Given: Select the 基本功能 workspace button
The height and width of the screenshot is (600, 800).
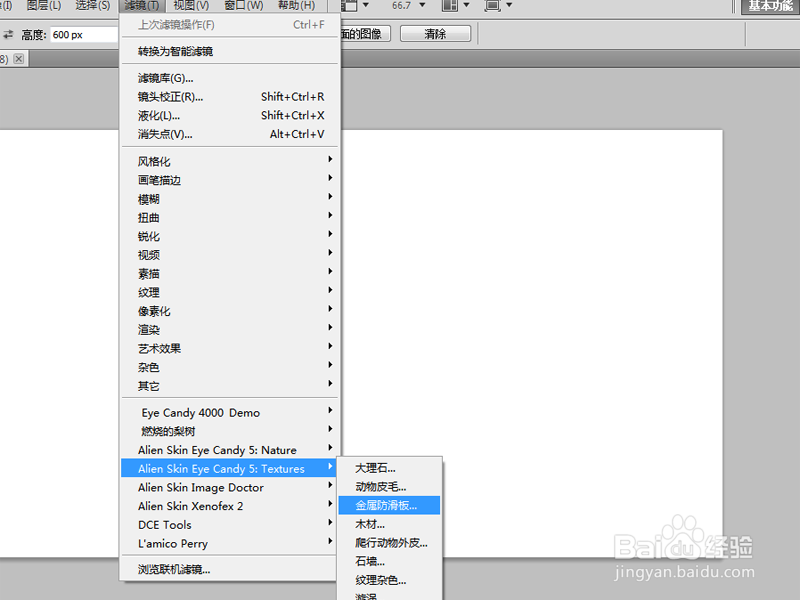Looking at the screenshot, I should (x=770, y=6).
